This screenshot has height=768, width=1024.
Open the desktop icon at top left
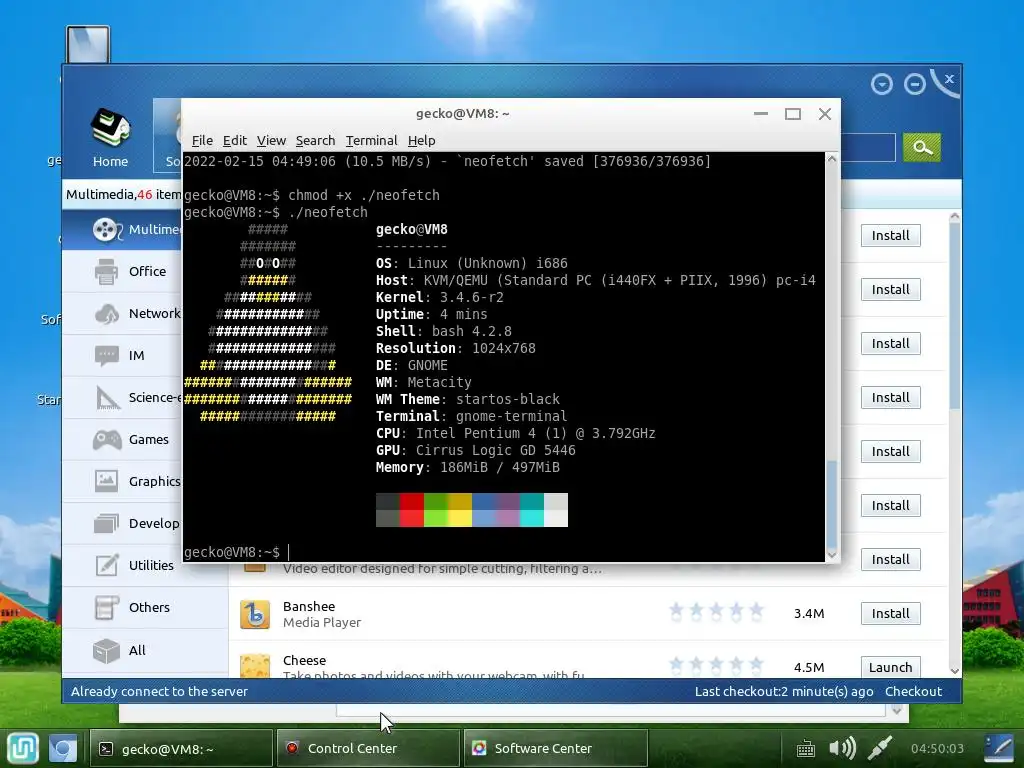[x=88, y=44]
